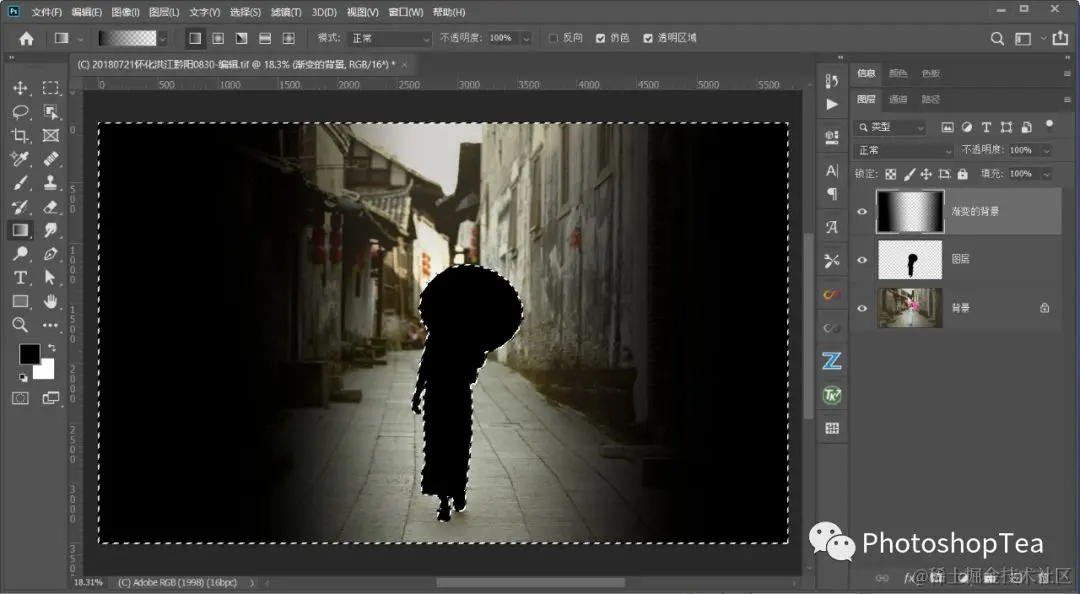Screen dimensions: 1080x594
Task: Select the Crop tool
Action: pos(20,135)
